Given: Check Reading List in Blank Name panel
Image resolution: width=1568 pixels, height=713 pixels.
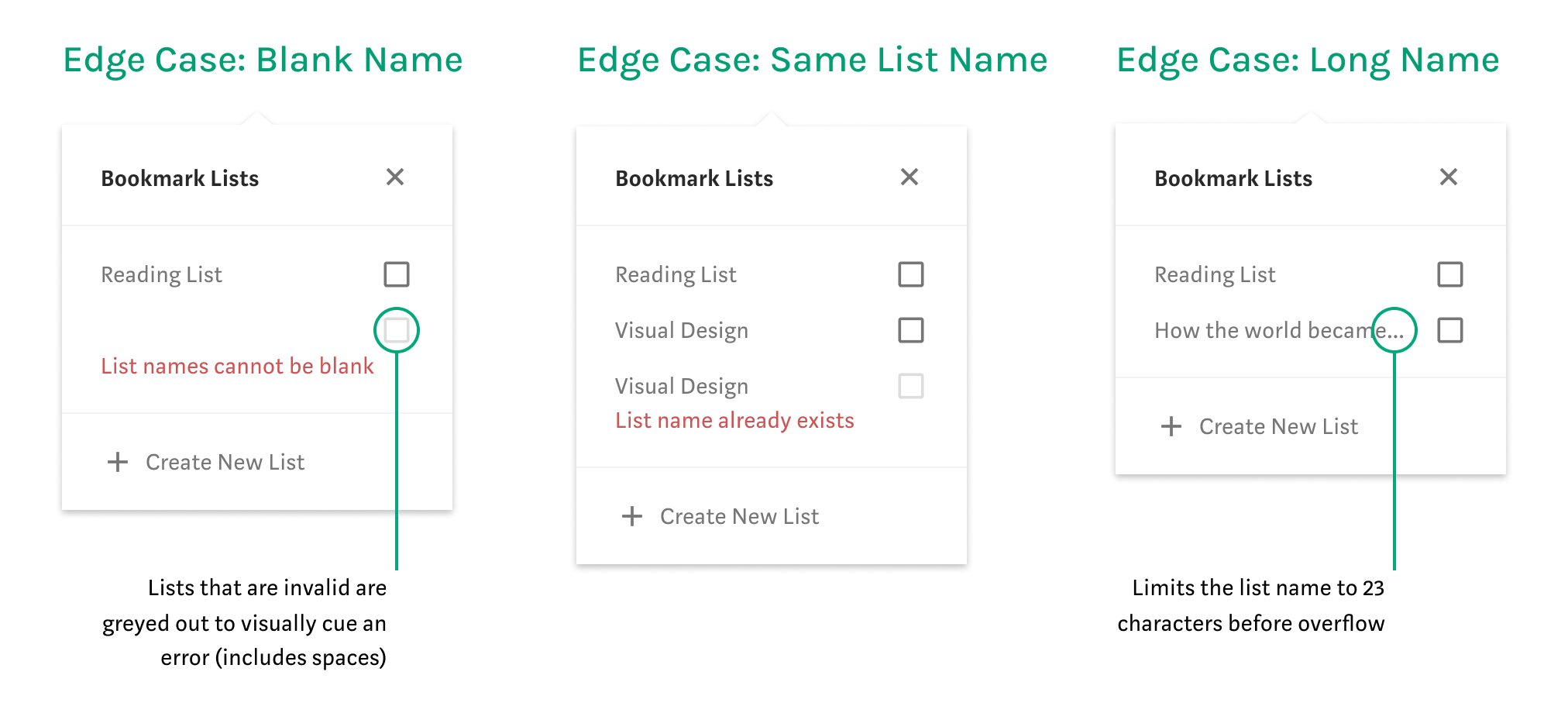Looking at the screenshot, I should click(397, 274).
